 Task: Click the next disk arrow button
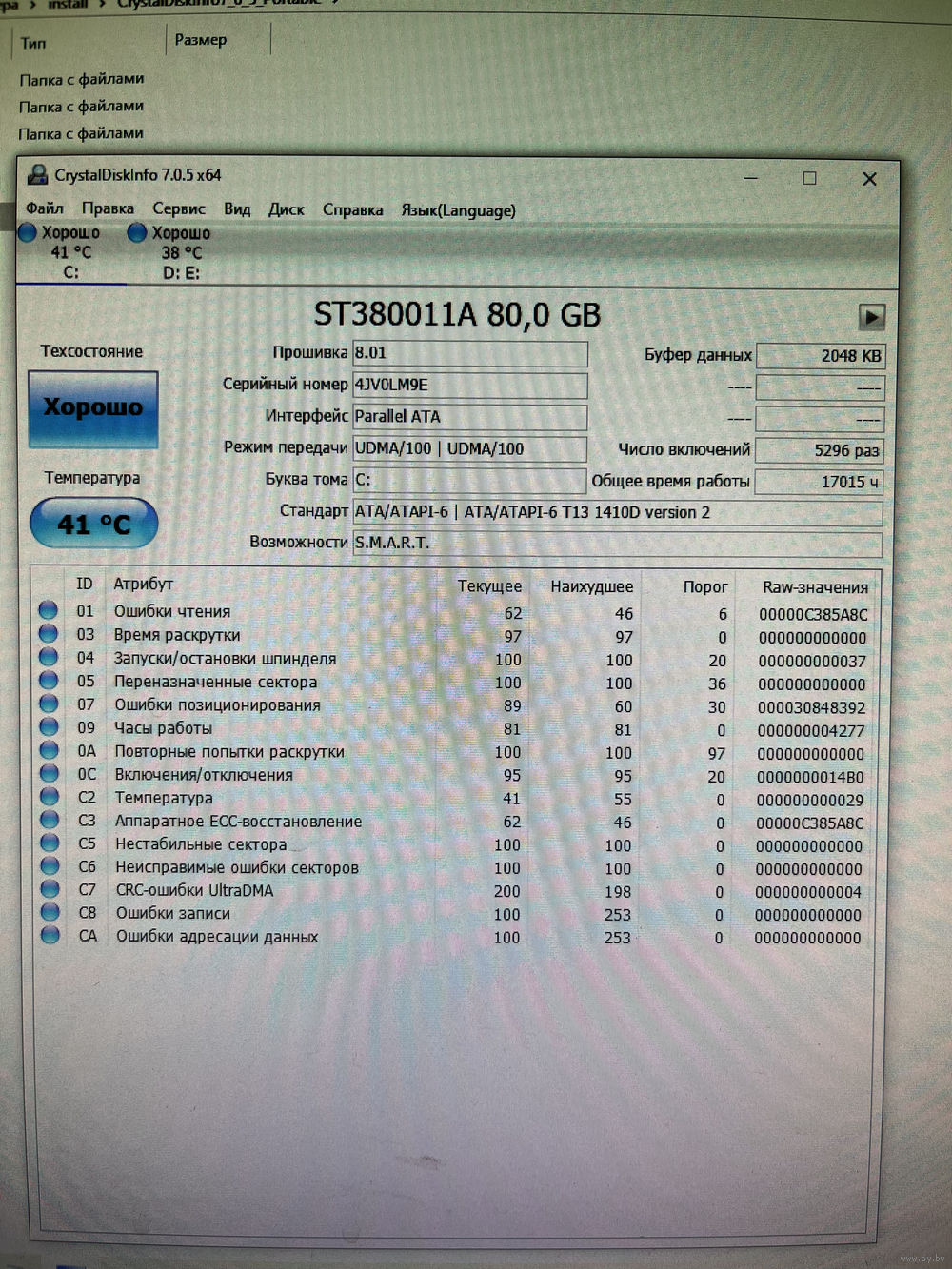(x=871, y=317)
